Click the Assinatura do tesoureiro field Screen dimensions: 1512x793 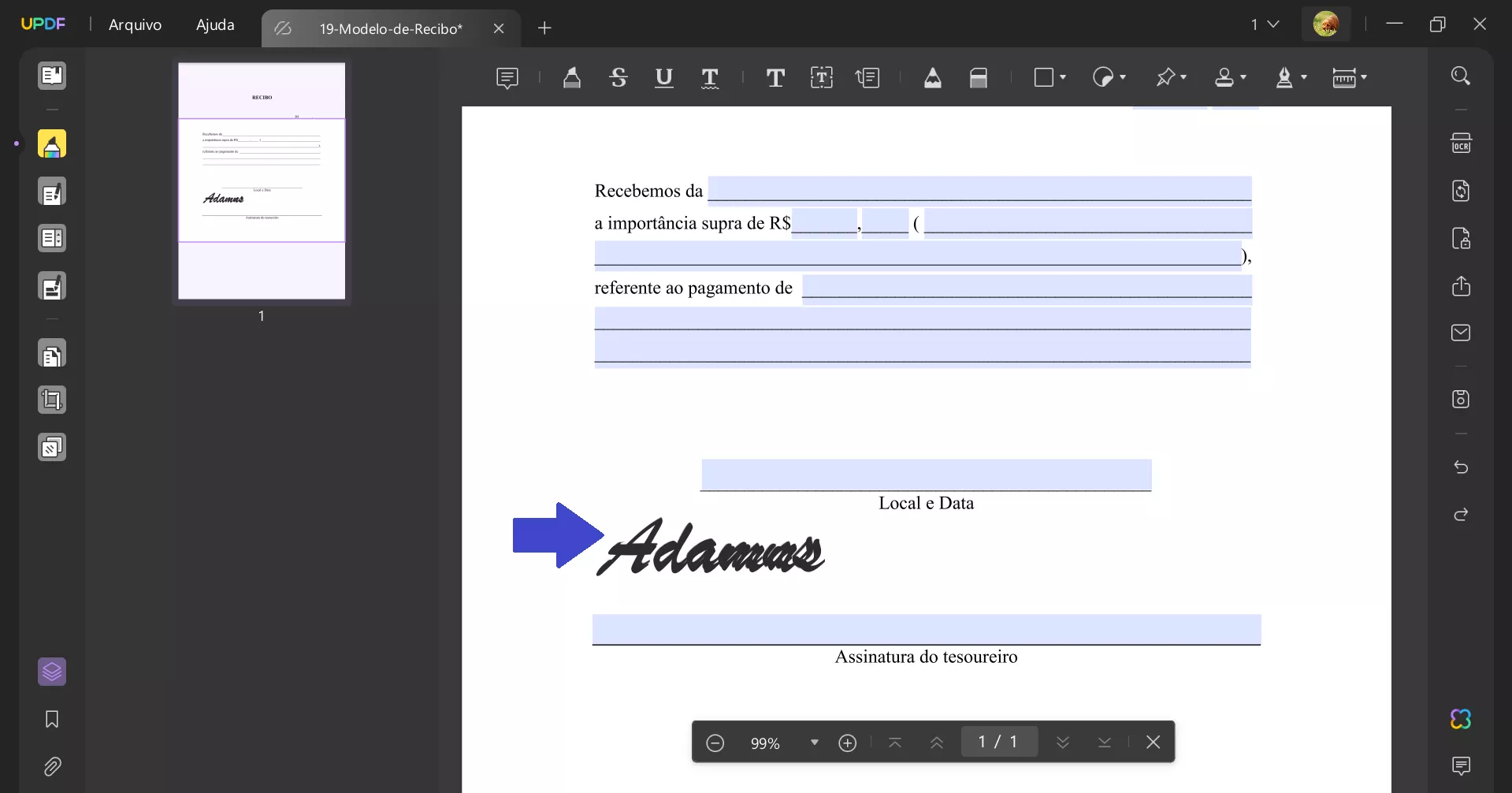[x=927, y=629]
